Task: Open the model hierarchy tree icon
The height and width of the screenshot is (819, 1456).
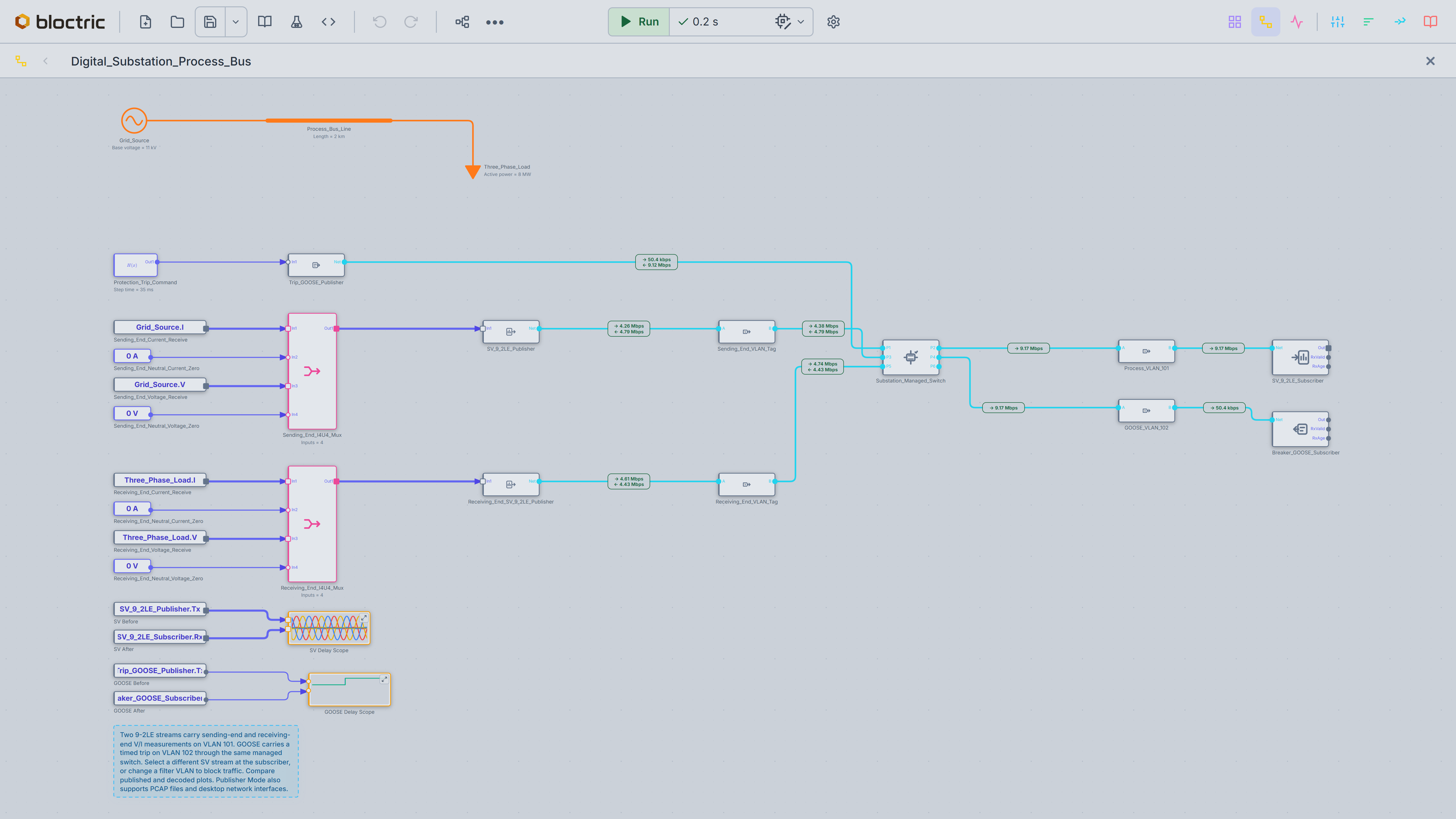Action: click(x=462, y=22)
